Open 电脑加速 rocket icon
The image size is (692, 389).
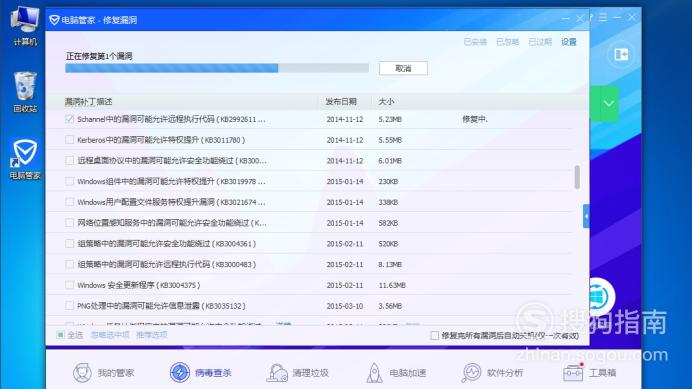[x=375, y=373]
